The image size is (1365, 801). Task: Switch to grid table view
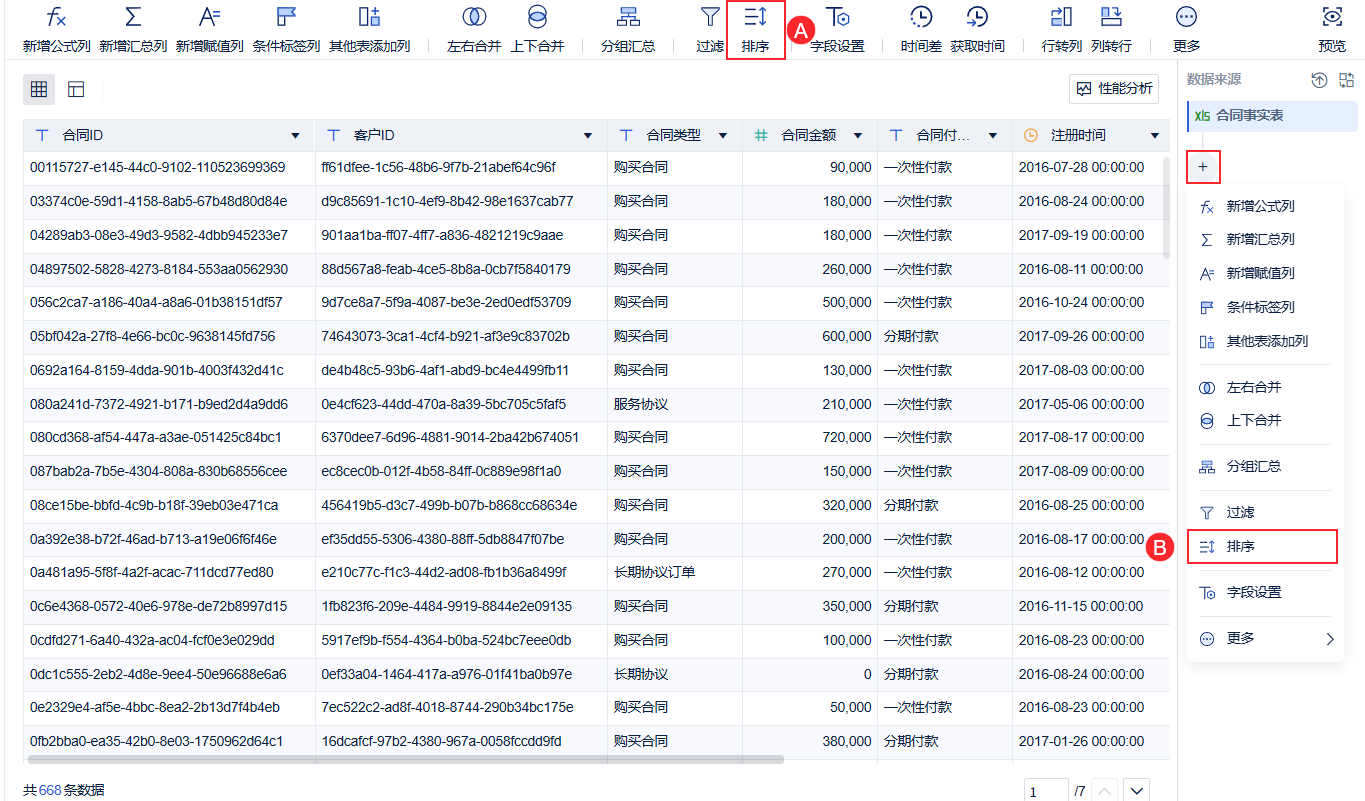click(39, 89)
